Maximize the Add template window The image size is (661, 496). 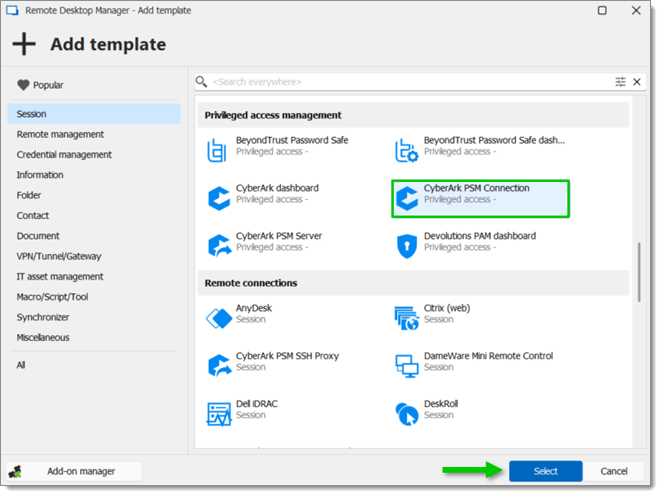[x=602, y=10]
